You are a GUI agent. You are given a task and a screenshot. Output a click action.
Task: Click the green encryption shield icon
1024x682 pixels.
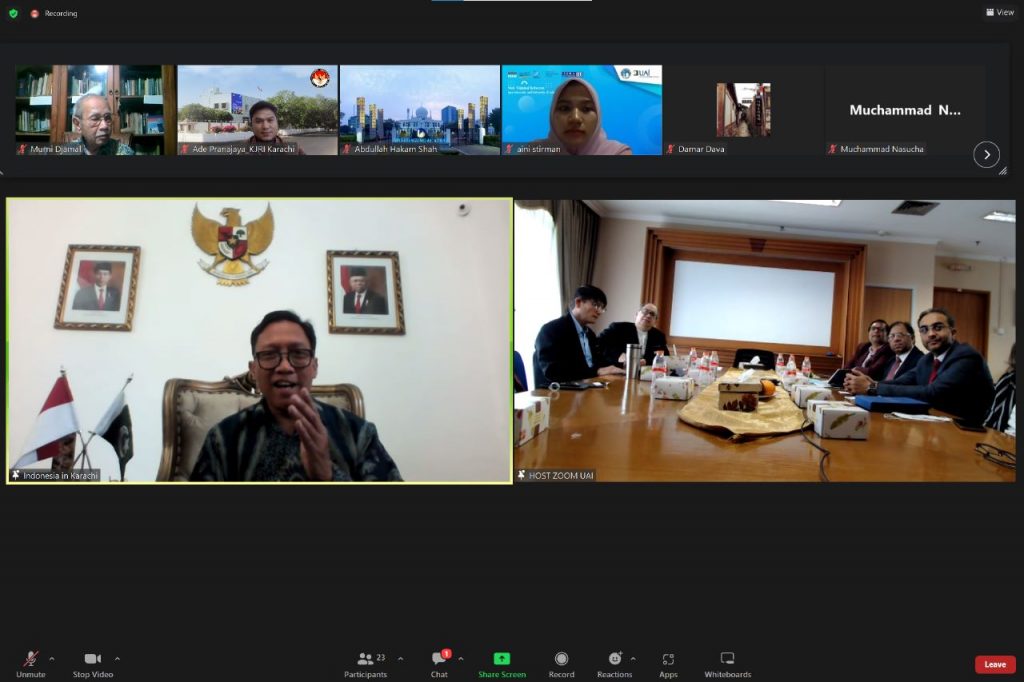pyautogui.click(x=13, y=13)
